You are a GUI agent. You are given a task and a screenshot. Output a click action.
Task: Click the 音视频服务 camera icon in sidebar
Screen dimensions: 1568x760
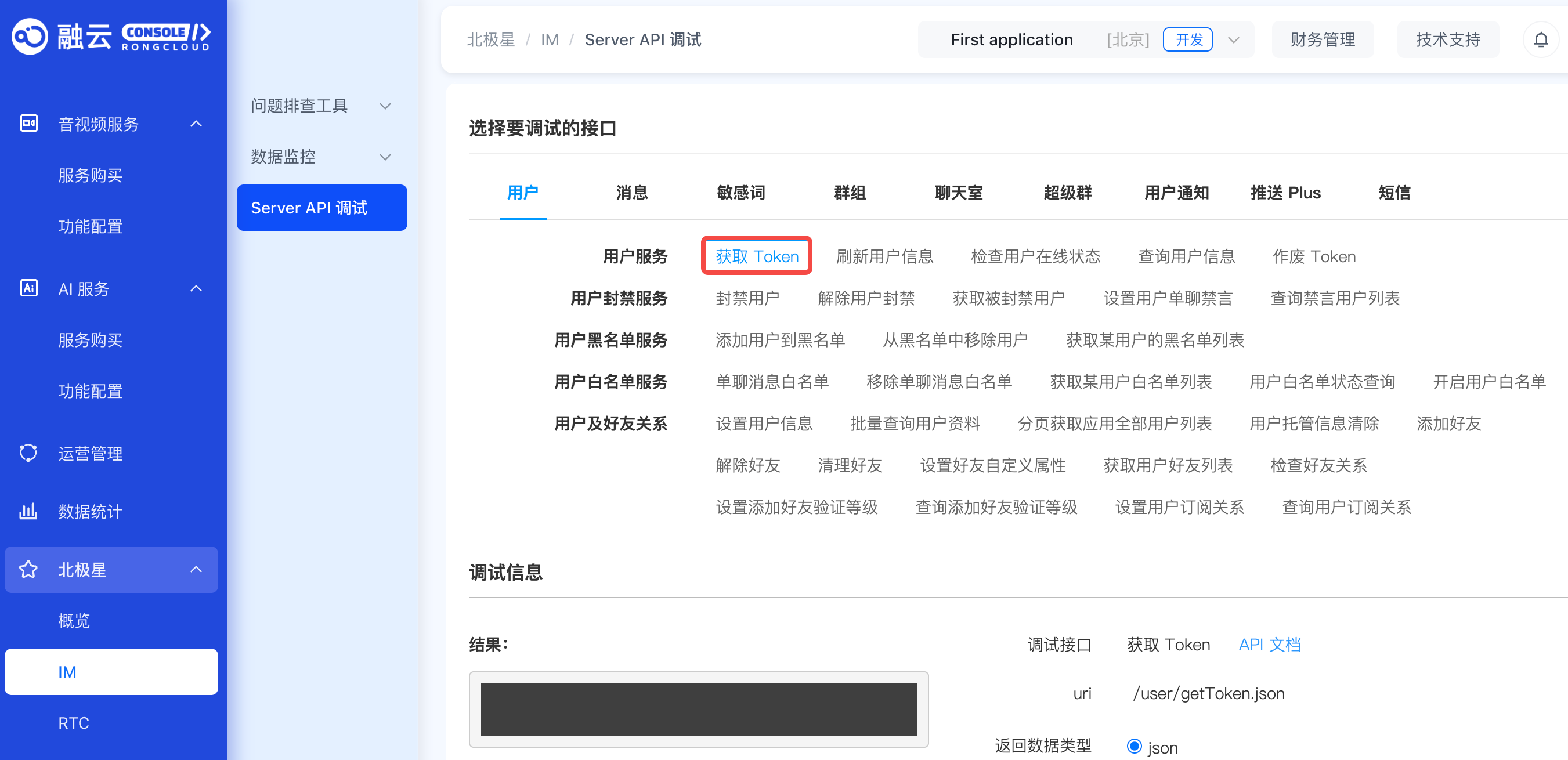pyautogui.click(x=28, y=123)
